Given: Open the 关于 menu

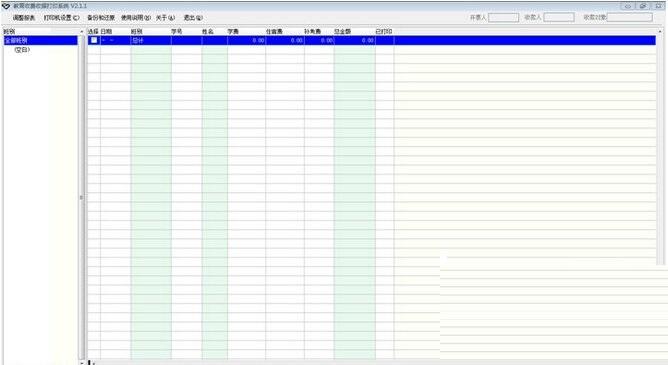Looking at the screenshot, I should pyautogui.click(x=165, y=18).
